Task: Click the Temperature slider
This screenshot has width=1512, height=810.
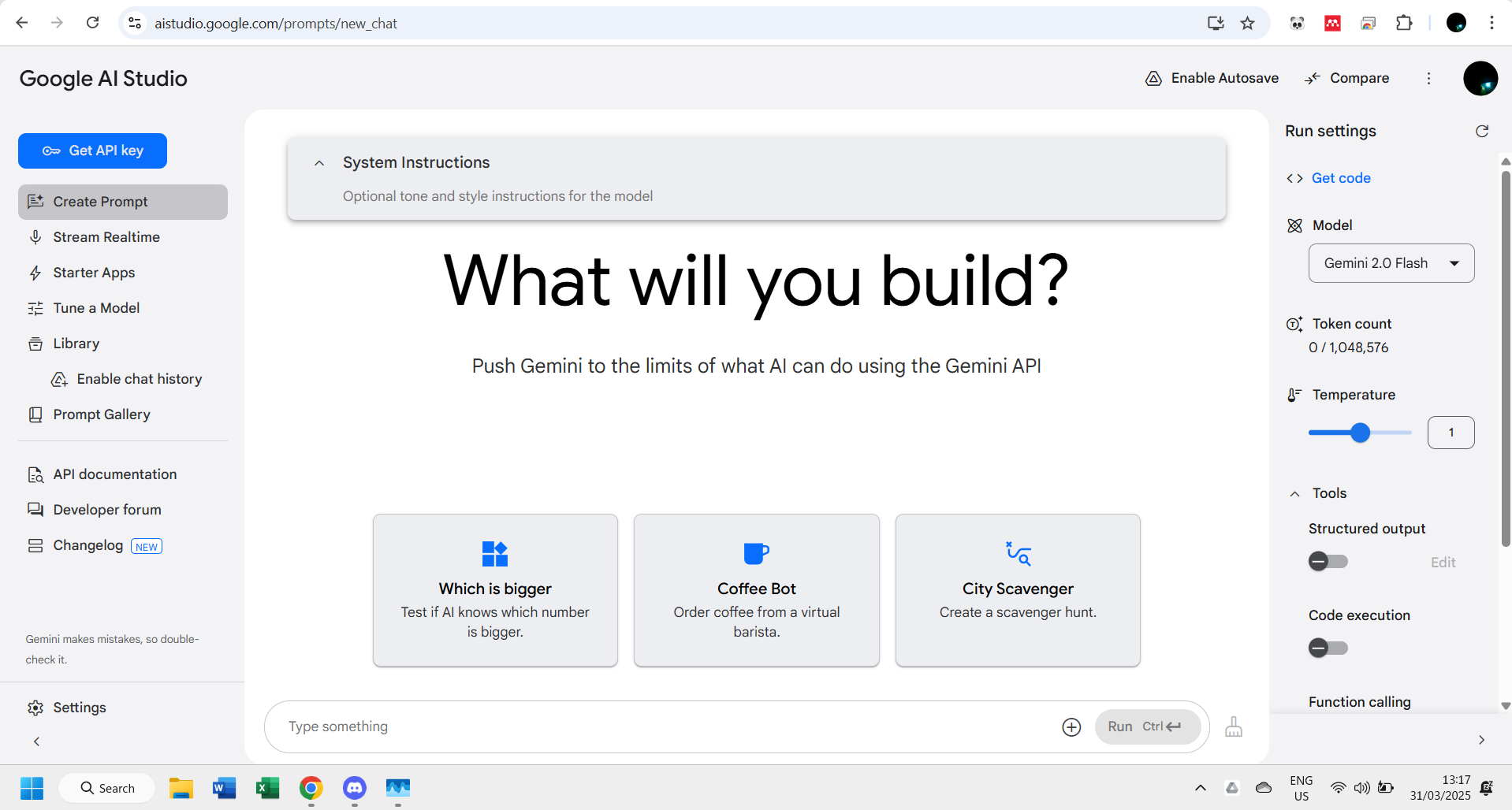Action: pos(1360,433)
